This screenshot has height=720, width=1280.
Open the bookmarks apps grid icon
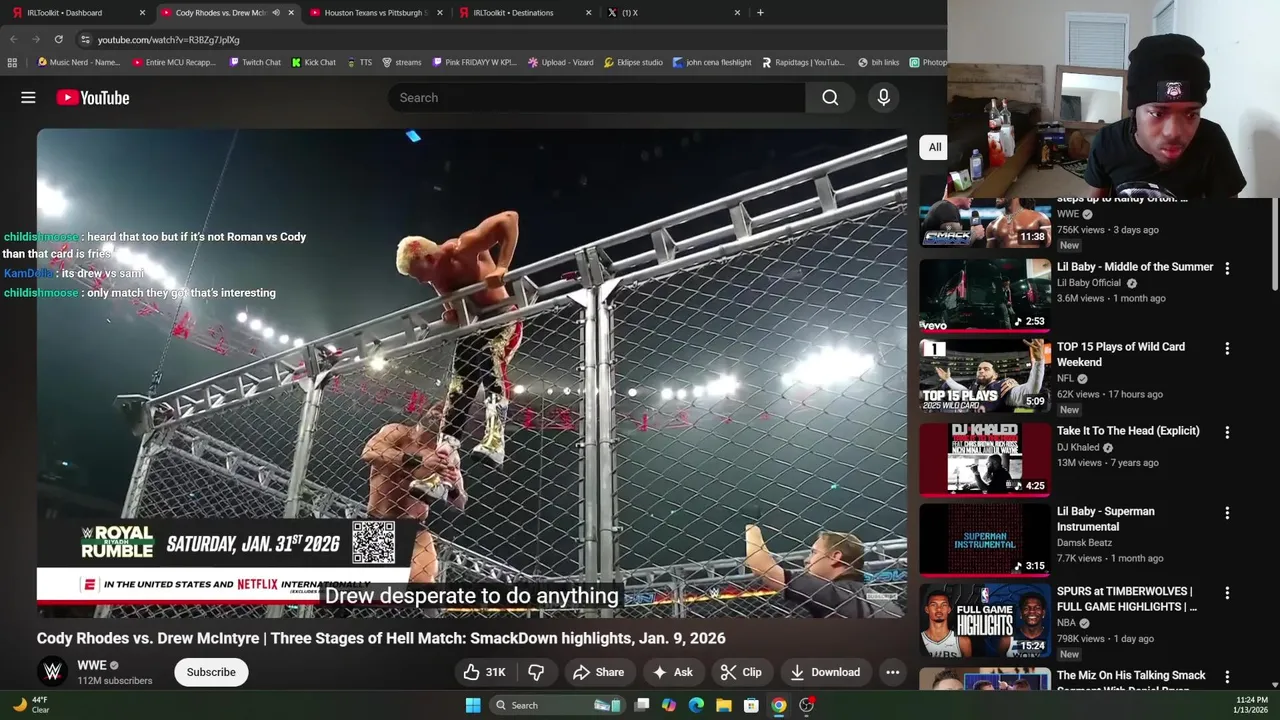click(12, 62)
